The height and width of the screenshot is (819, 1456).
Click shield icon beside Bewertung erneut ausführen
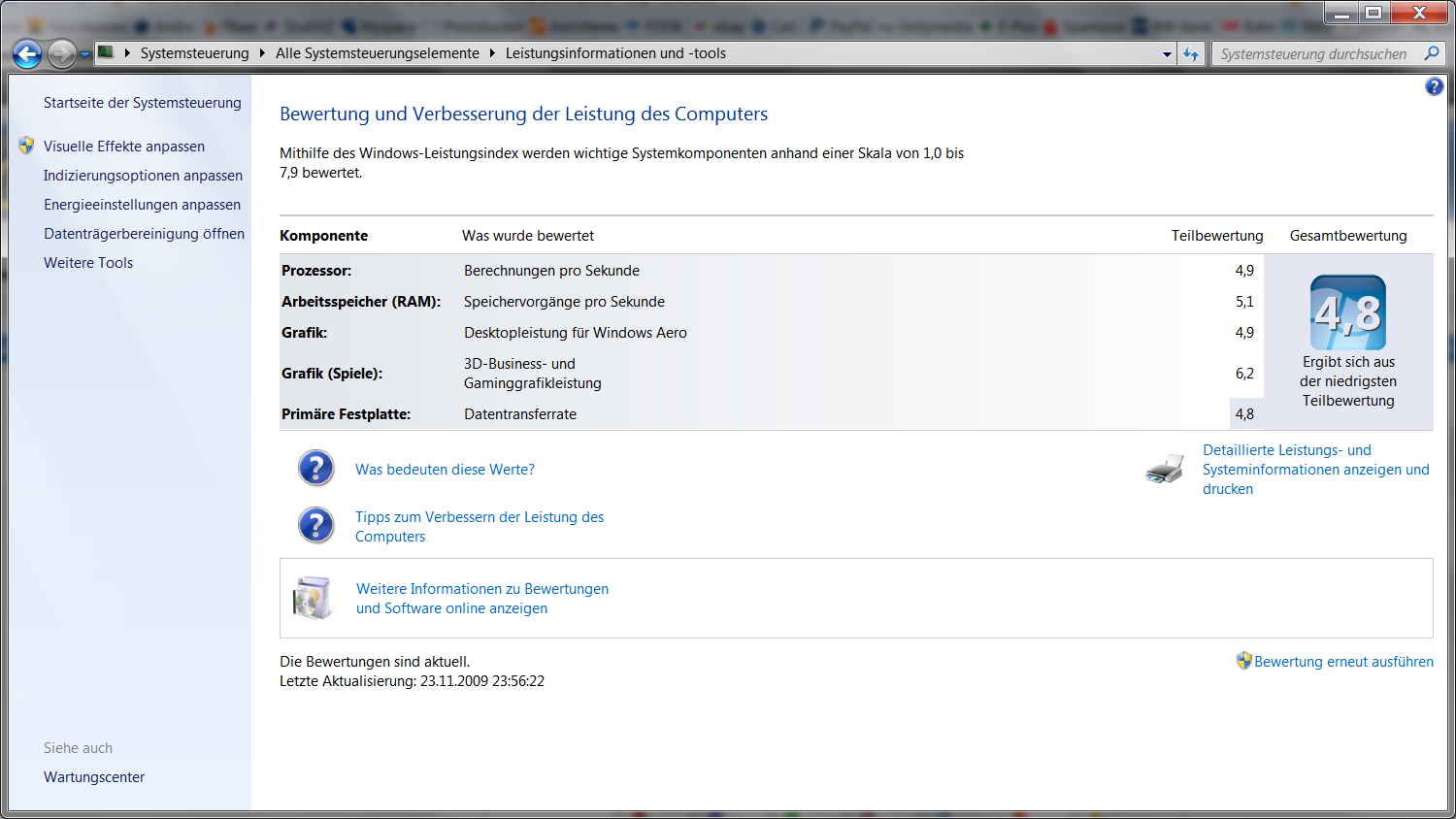(1243, 661)
